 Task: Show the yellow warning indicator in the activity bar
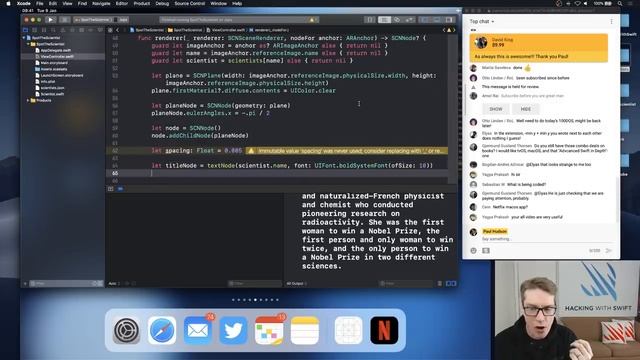[x=312, y=20]
